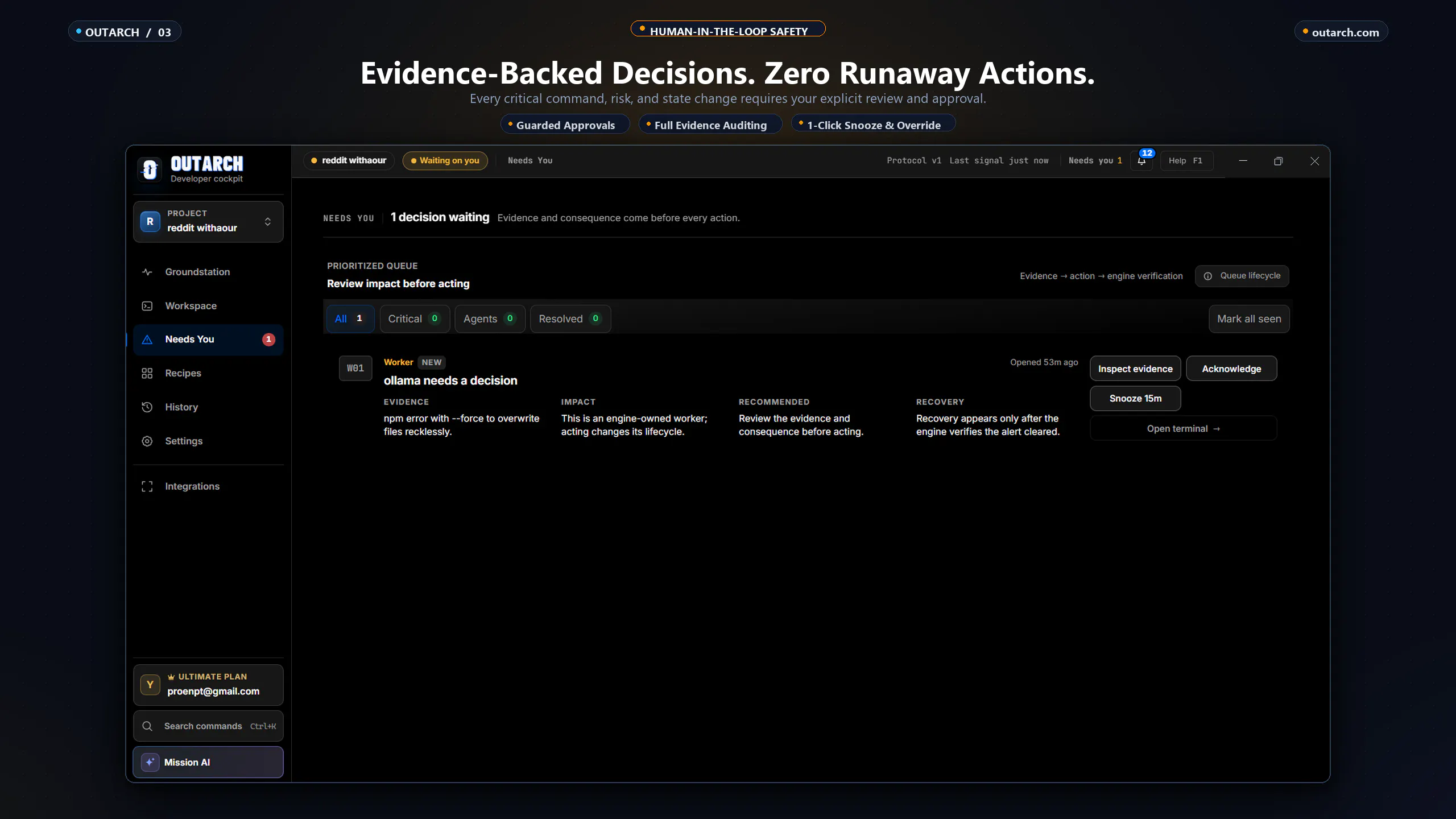Click the Waiting on you status pill
Screen dimensions: 1456x819
pos(445,160)
